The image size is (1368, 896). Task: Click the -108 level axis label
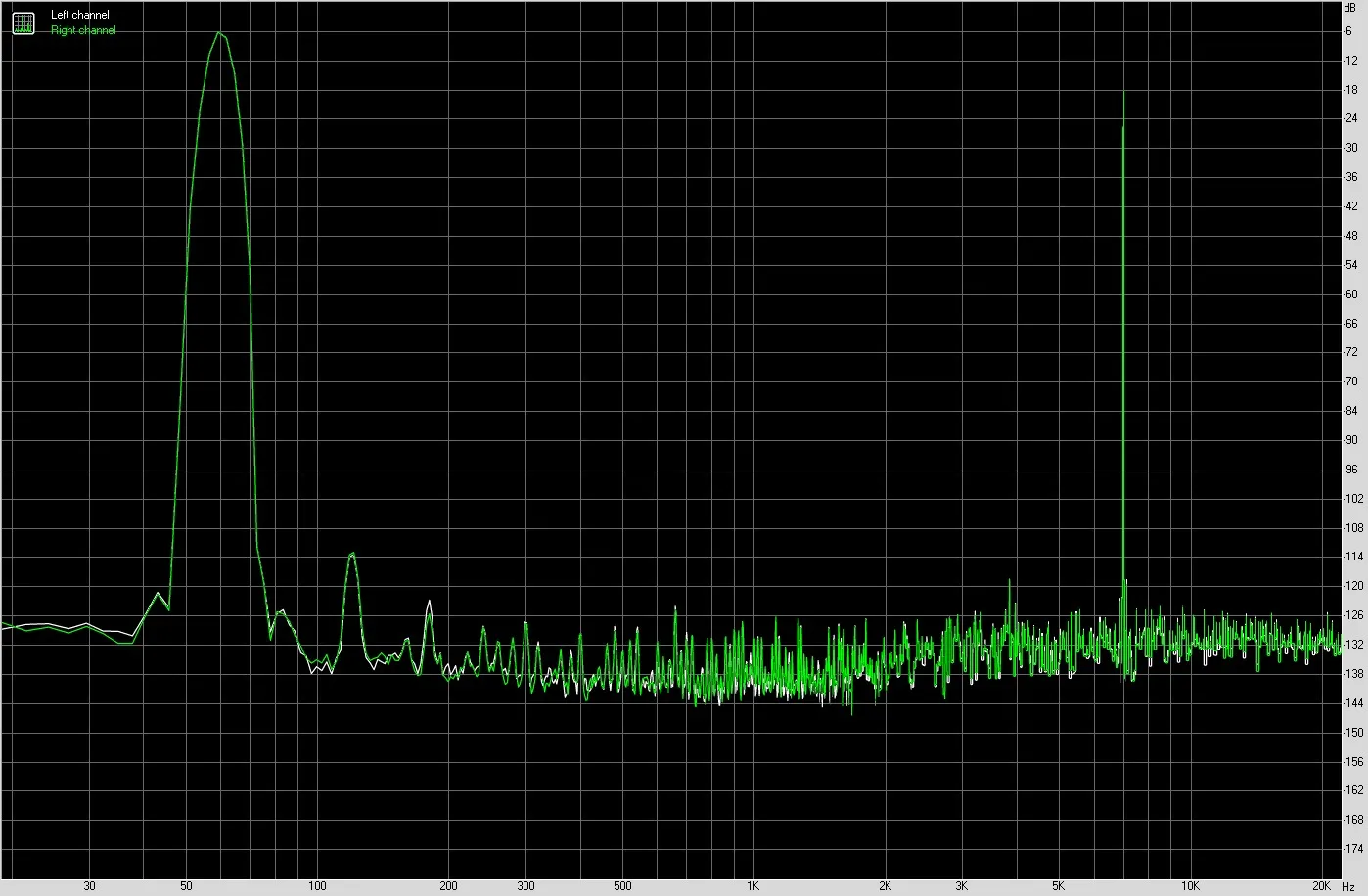1353,528
